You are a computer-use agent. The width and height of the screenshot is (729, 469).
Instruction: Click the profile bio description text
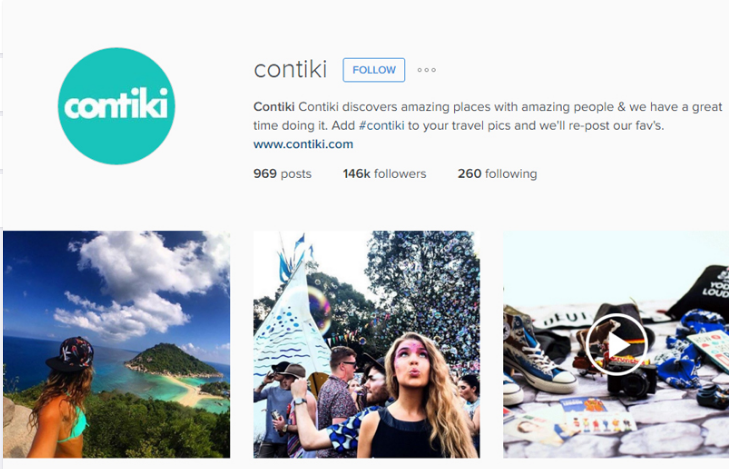488,116
